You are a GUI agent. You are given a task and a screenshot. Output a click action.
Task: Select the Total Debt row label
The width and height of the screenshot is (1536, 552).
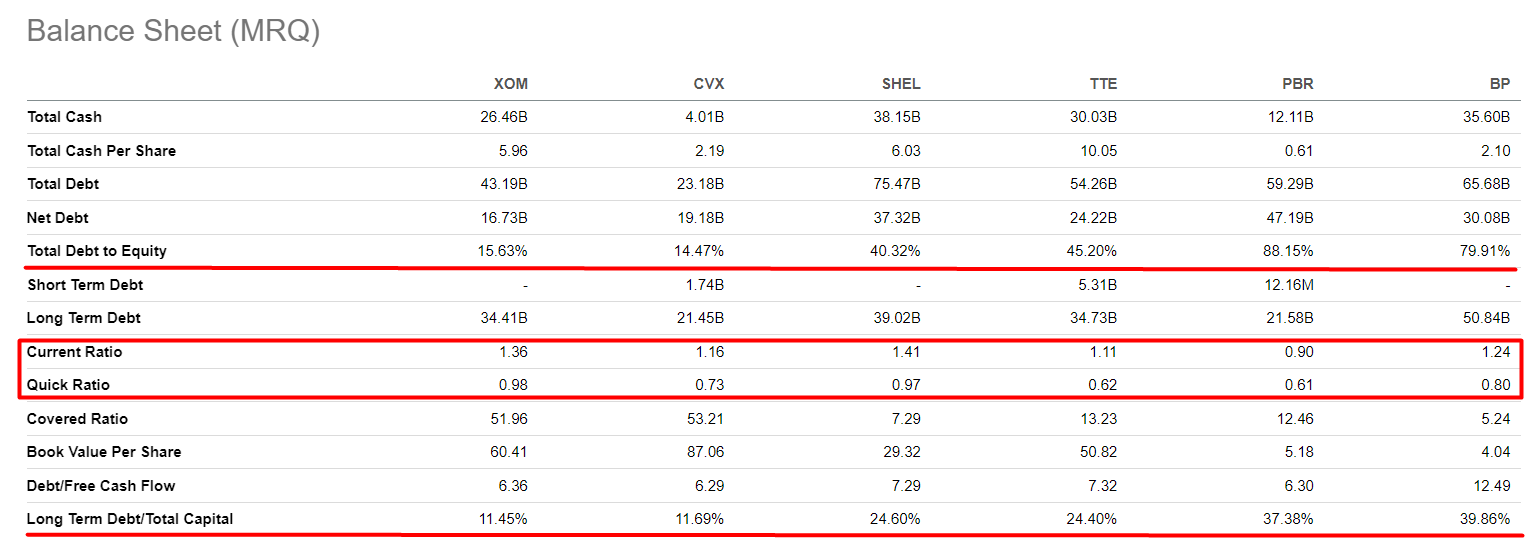(63, 184)
